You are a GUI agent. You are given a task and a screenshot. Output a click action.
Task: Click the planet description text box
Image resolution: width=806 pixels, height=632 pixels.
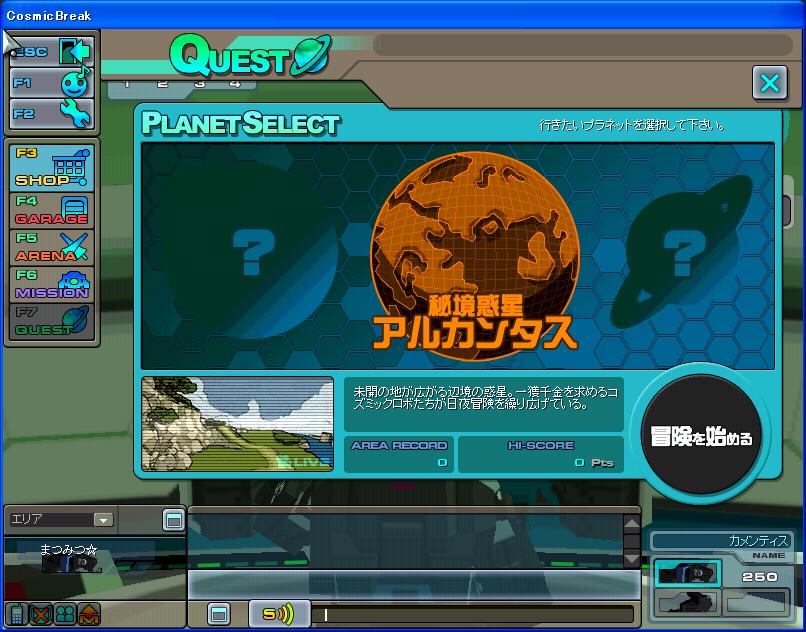click(x=483, y=404)
